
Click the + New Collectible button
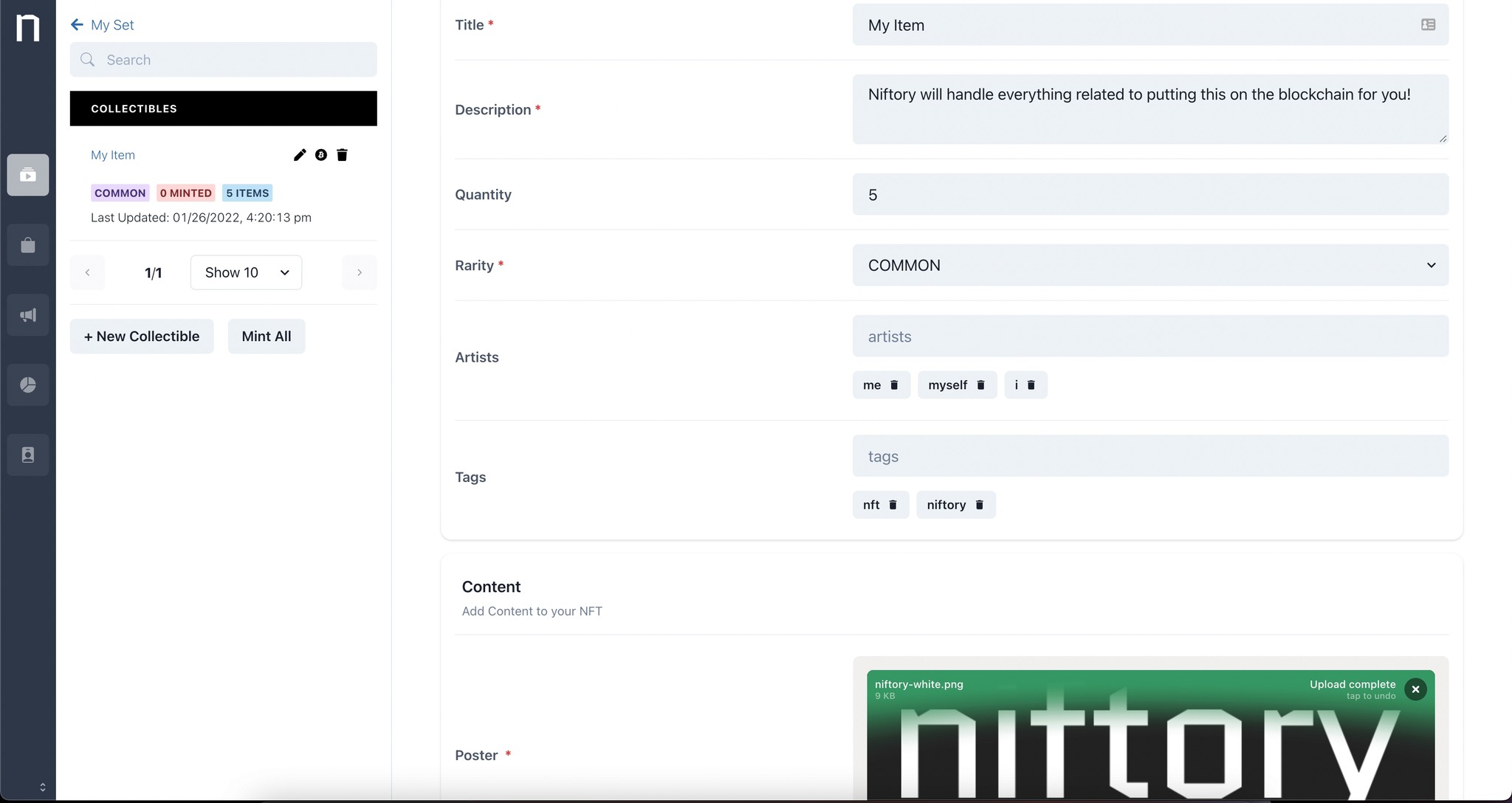click(142, 337)
